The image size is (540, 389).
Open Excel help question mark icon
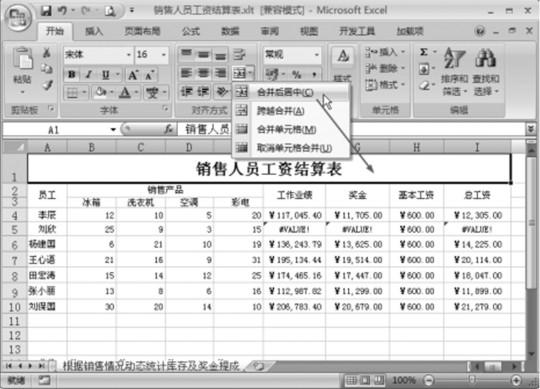pyautogui.click(x=480, y=31)
